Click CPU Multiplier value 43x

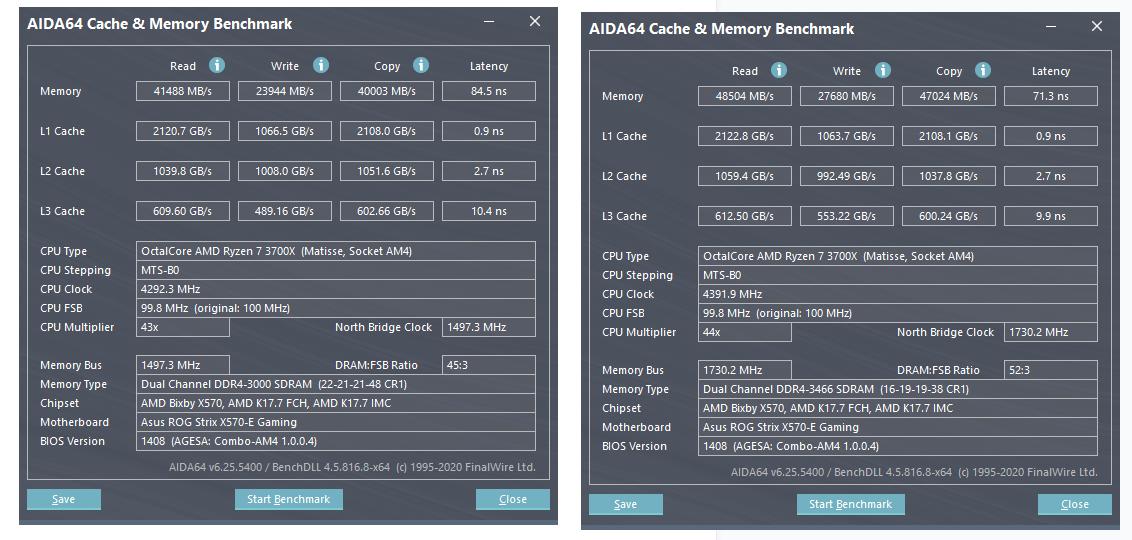pyautogui.click(x=183, y=327)
